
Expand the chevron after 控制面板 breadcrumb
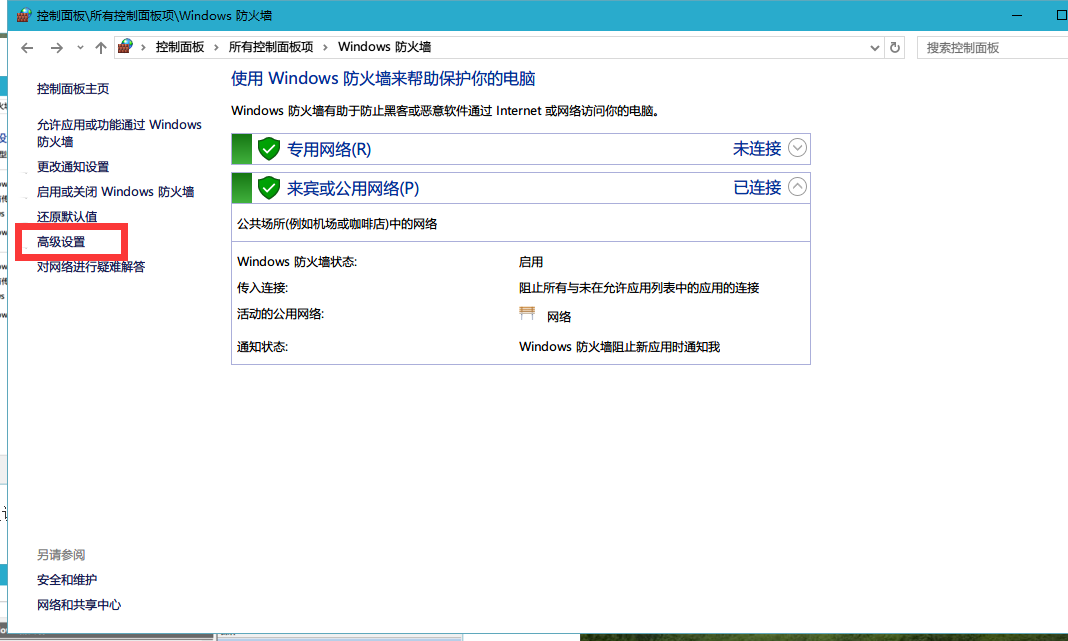coord(217,47)
